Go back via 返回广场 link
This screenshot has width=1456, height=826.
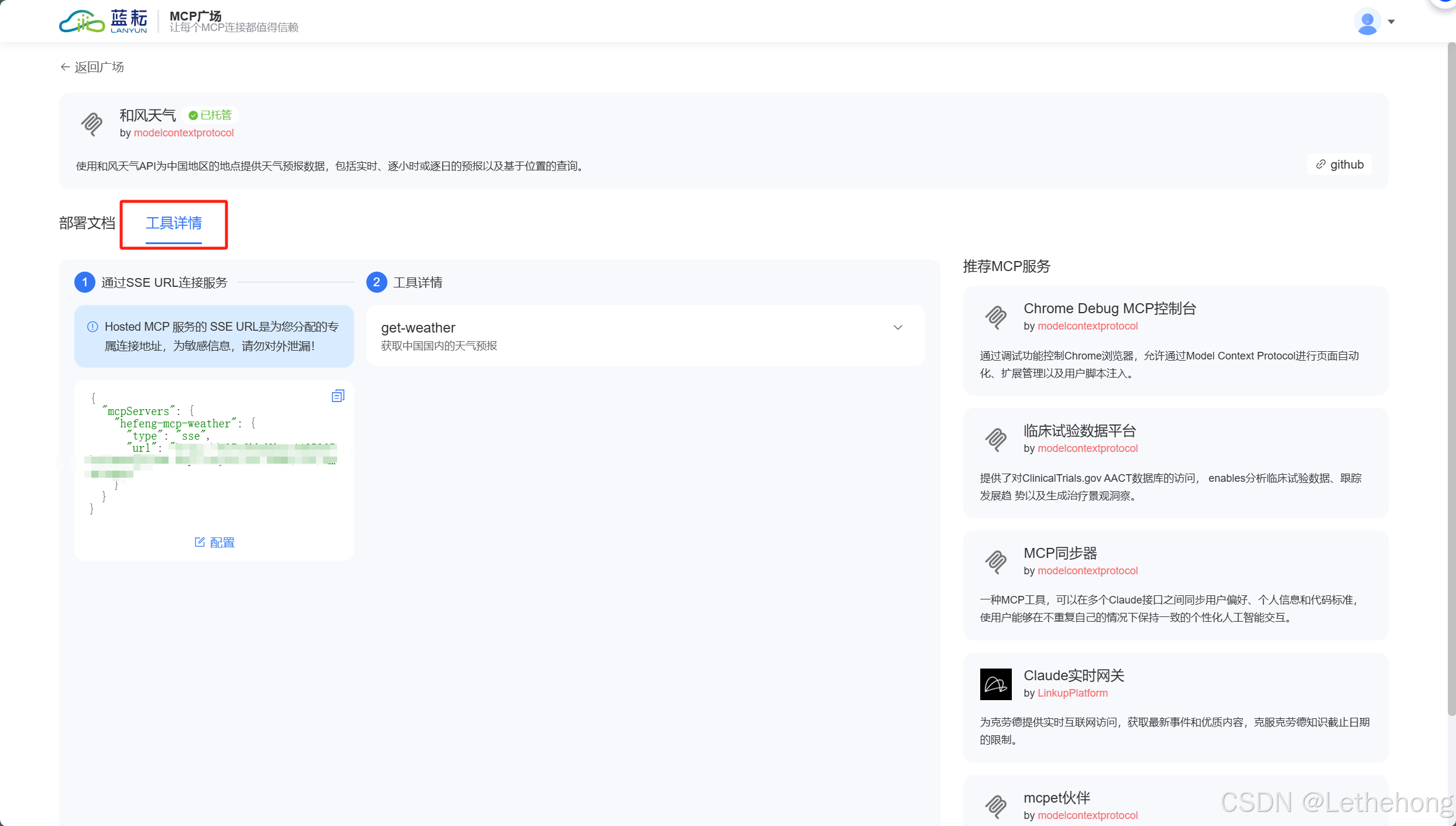pos(92,67)
